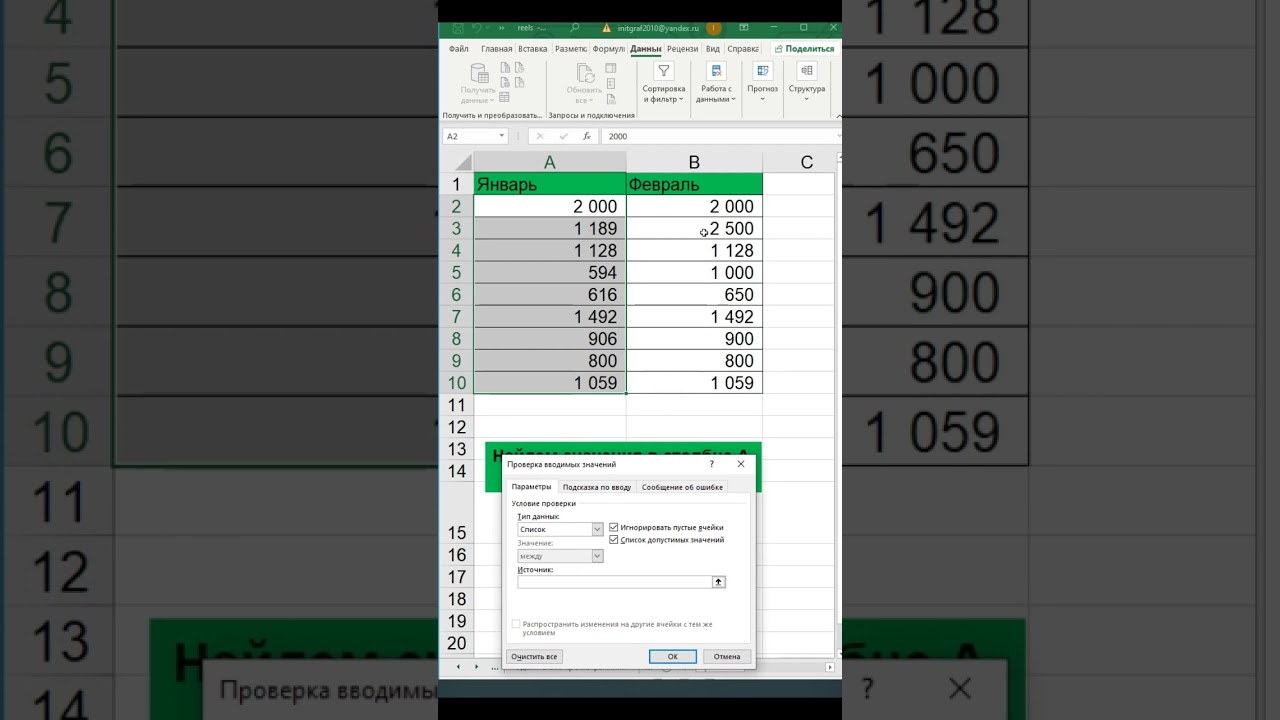Click the formula bar enter checkmark
The width and height of the screenshot is (1280, 720).
click(x=563, y=136)
